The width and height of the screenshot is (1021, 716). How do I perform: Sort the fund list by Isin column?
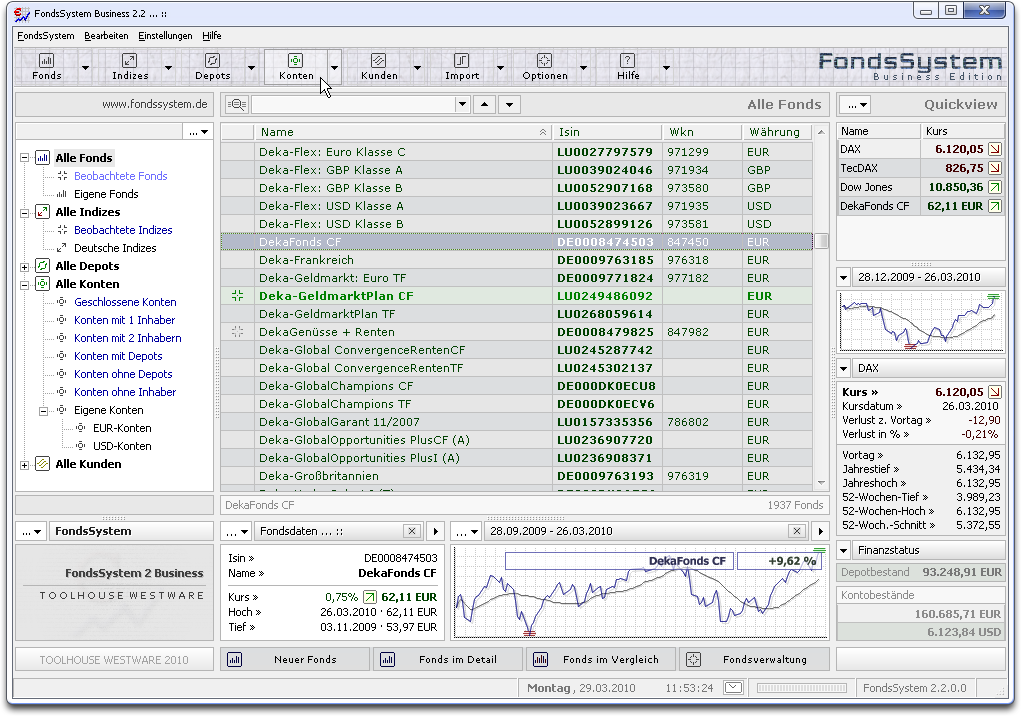tap(607, 132)
